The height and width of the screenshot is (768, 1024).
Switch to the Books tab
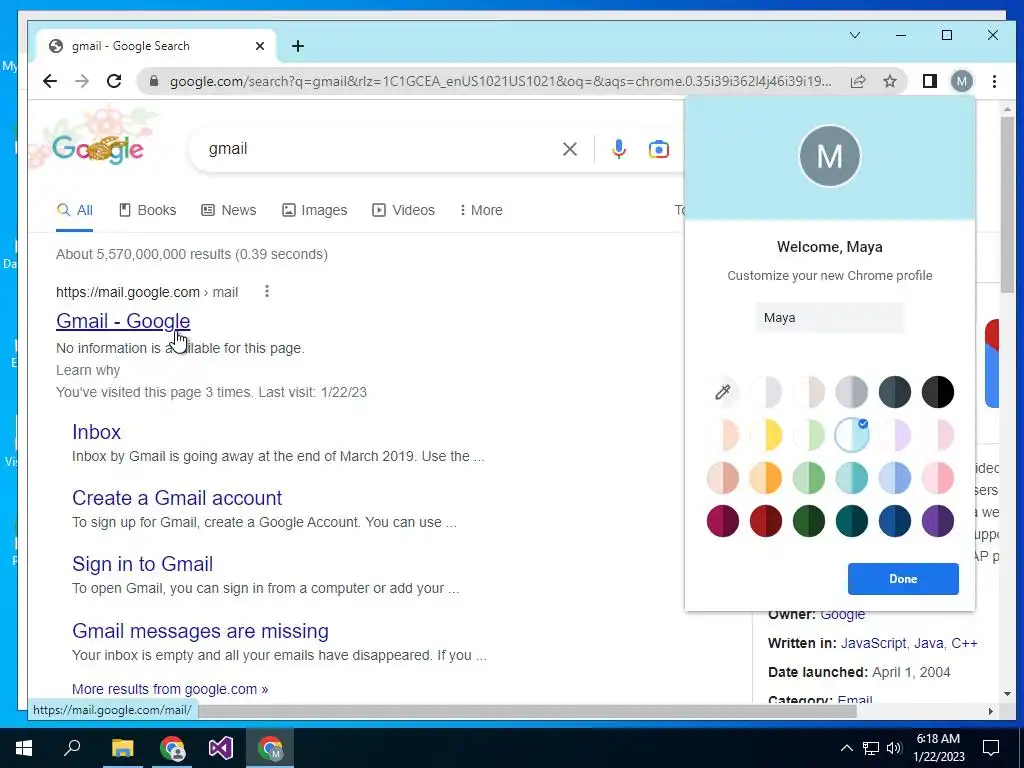(x=148, y=210)
